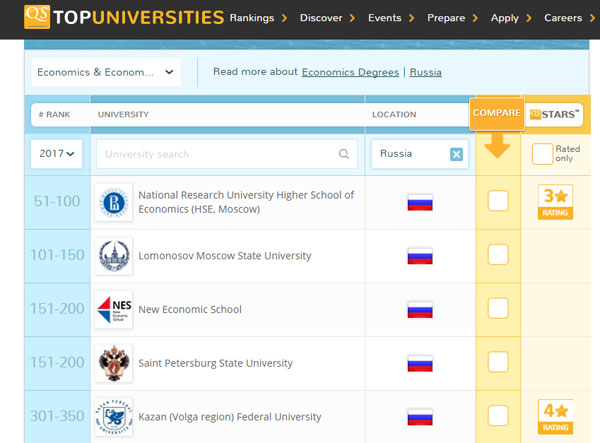This screenshot has height=443, width=600.
Task: Click the Compare button
Action: (x=497, y=113)
